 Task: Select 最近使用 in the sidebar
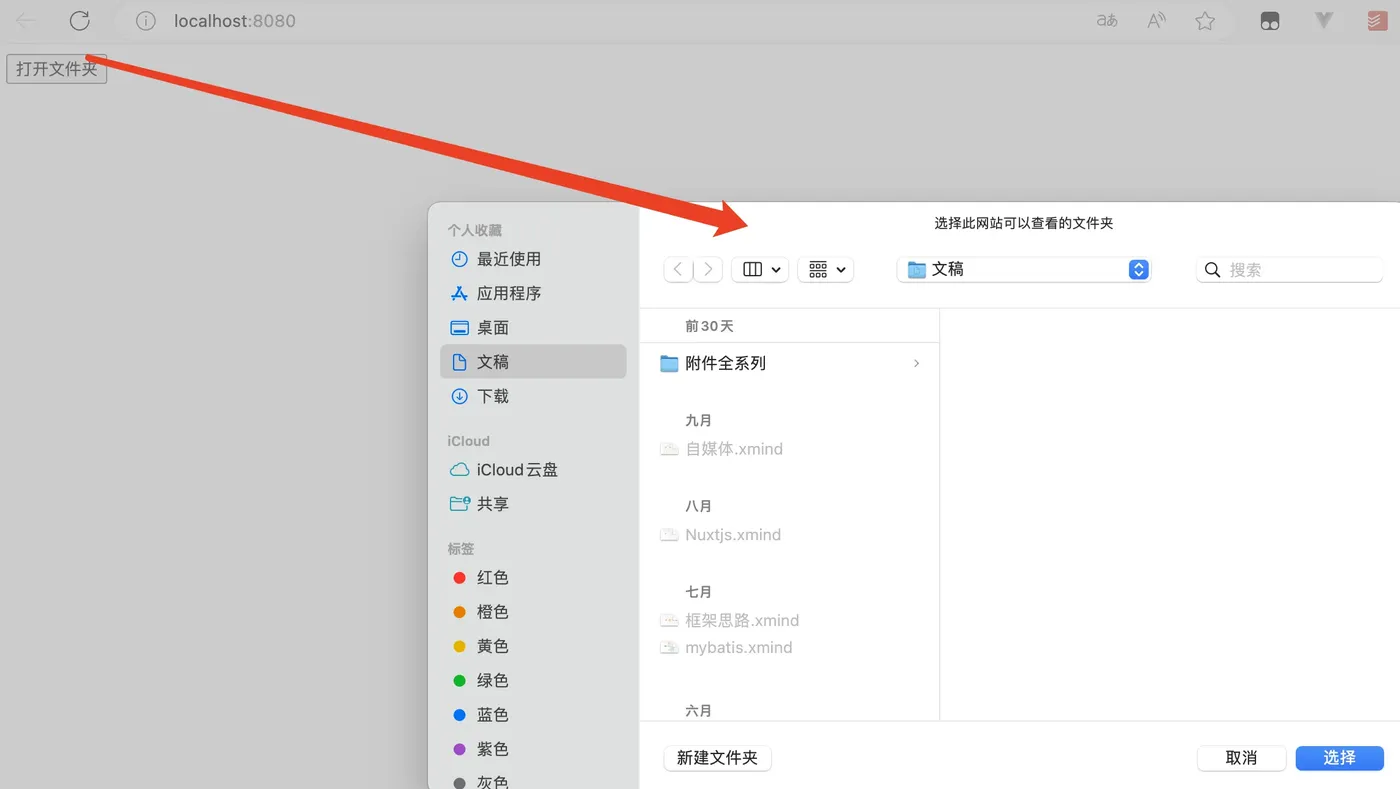[533, 259]
